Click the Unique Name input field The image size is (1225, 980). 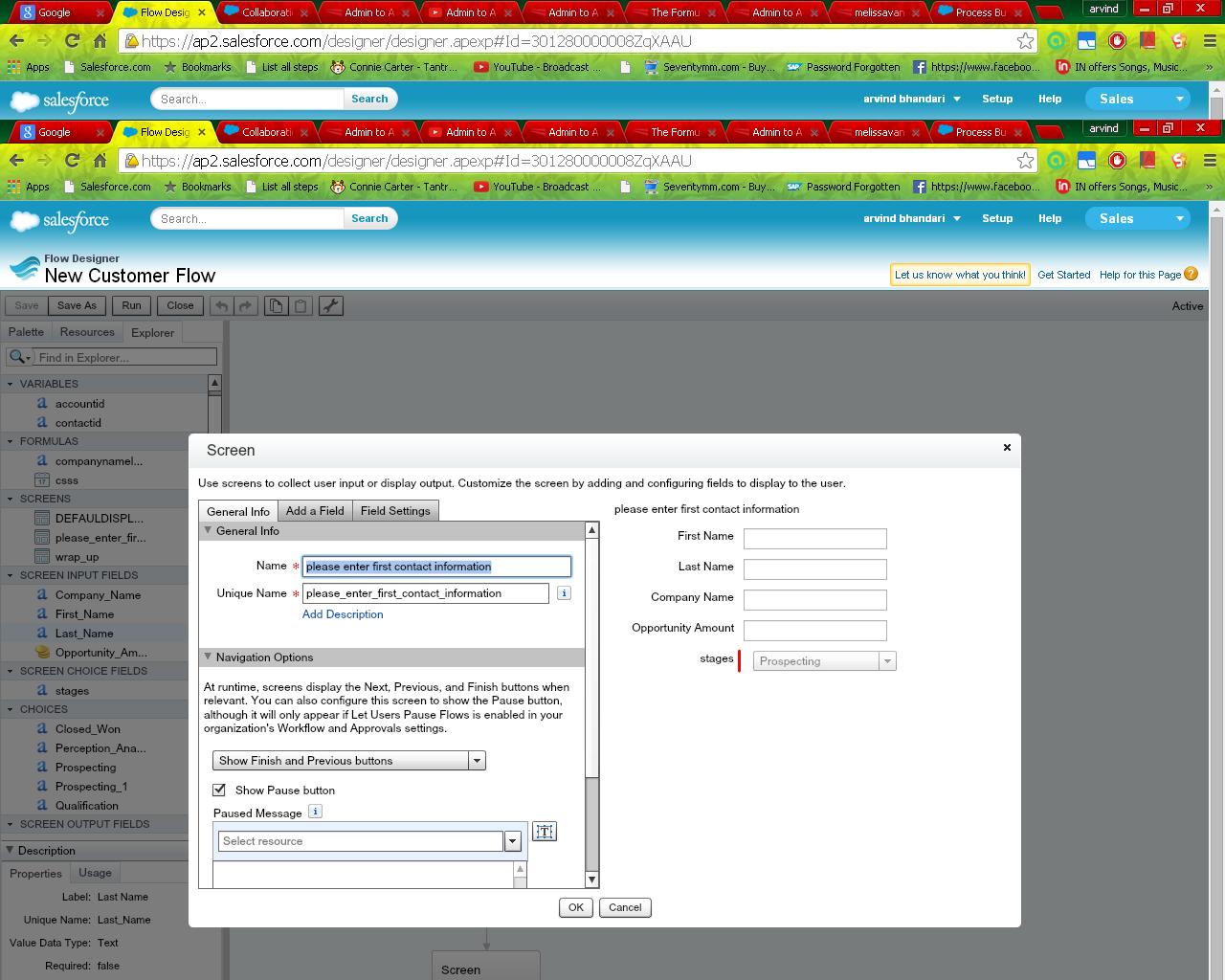click(426, 593)
